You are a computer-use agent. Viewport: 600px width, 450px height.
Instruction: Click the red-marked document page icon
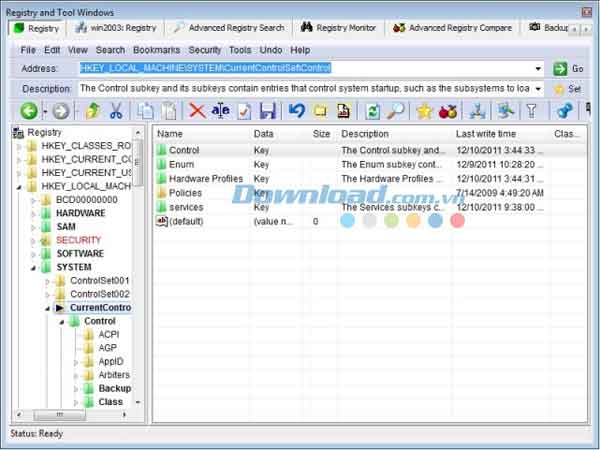click(x=343, y=111)
